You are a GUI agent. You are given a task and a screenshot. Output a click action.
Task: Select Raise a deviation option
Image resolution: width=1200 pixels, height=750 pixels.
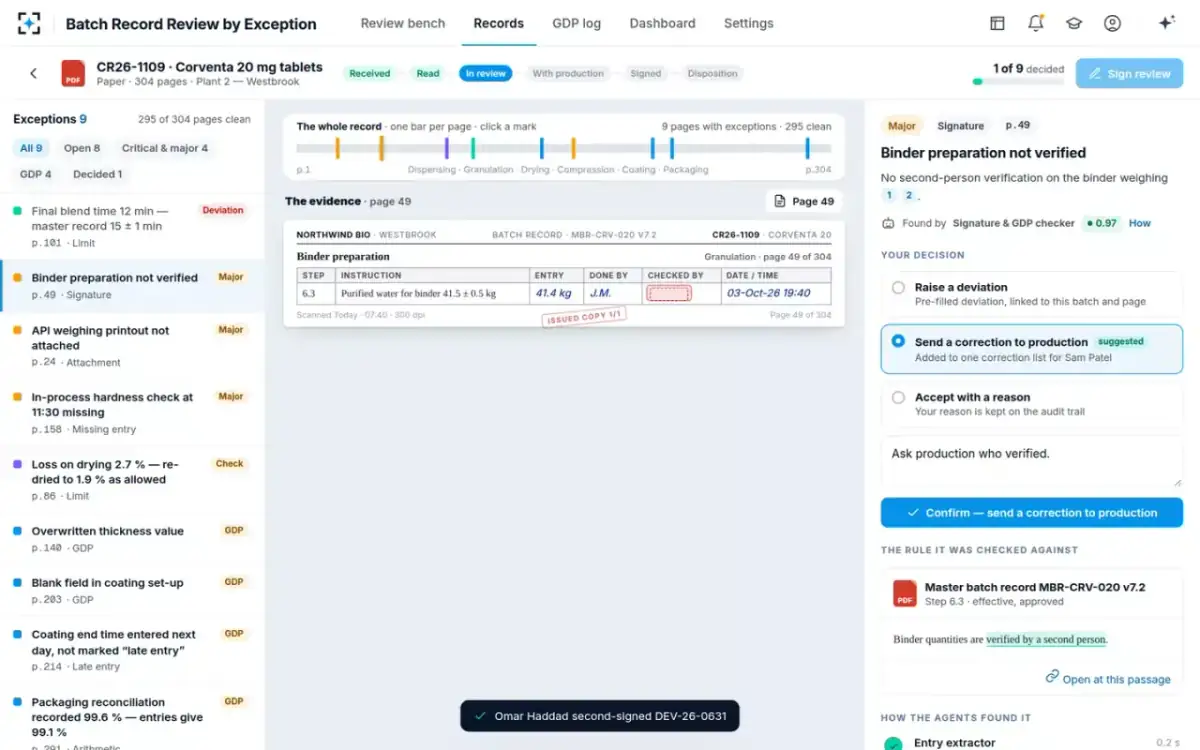(x=1031, y=294)
